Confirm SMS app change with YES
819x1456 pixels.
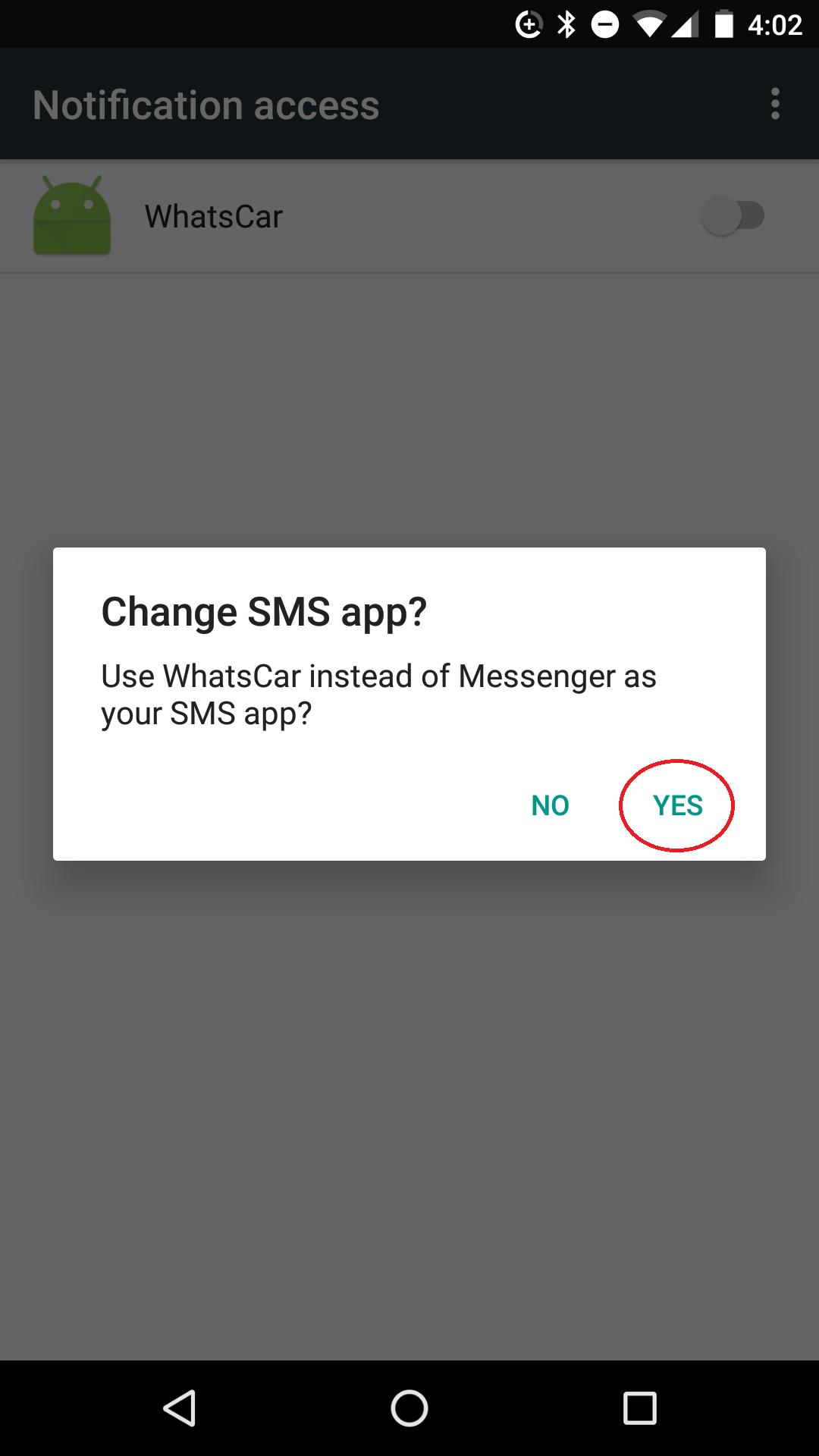pos(678,805)
